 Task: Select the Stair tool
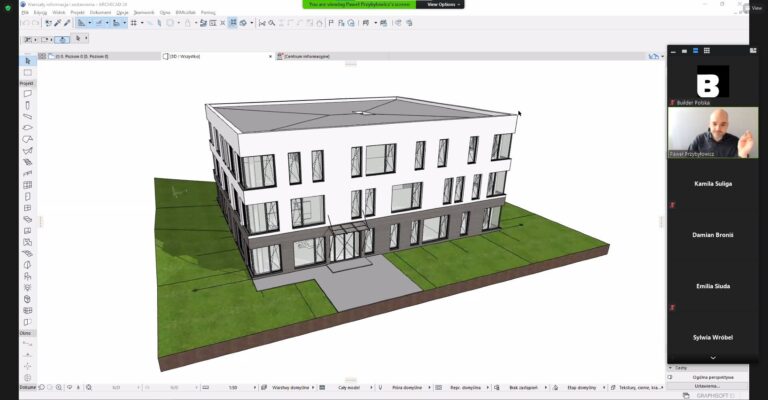pos(28,162)
